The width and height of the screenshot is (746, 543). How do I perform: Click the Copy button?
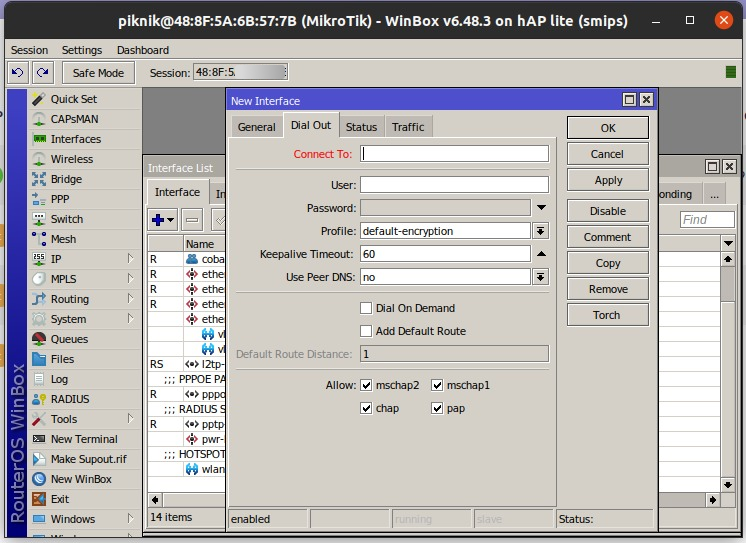pyautogui.click(x=608, y=263)
